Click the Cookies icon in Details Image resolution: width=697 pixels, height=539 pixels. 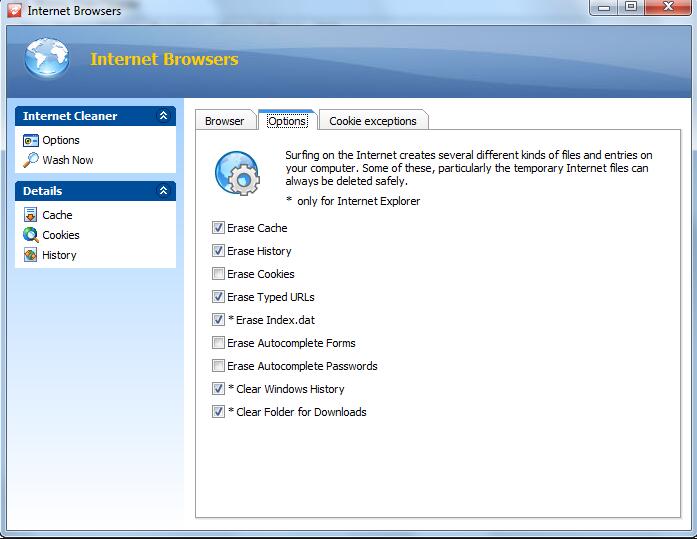31,235
